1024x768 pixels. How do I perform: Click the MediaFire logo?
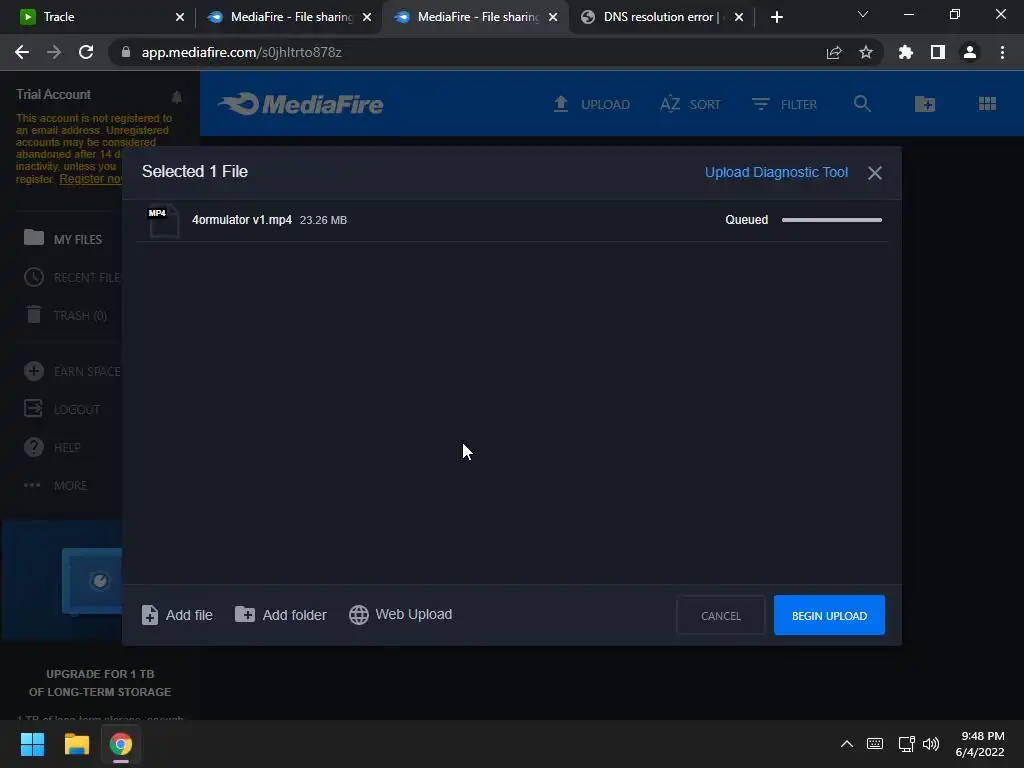tap(300, 104)
